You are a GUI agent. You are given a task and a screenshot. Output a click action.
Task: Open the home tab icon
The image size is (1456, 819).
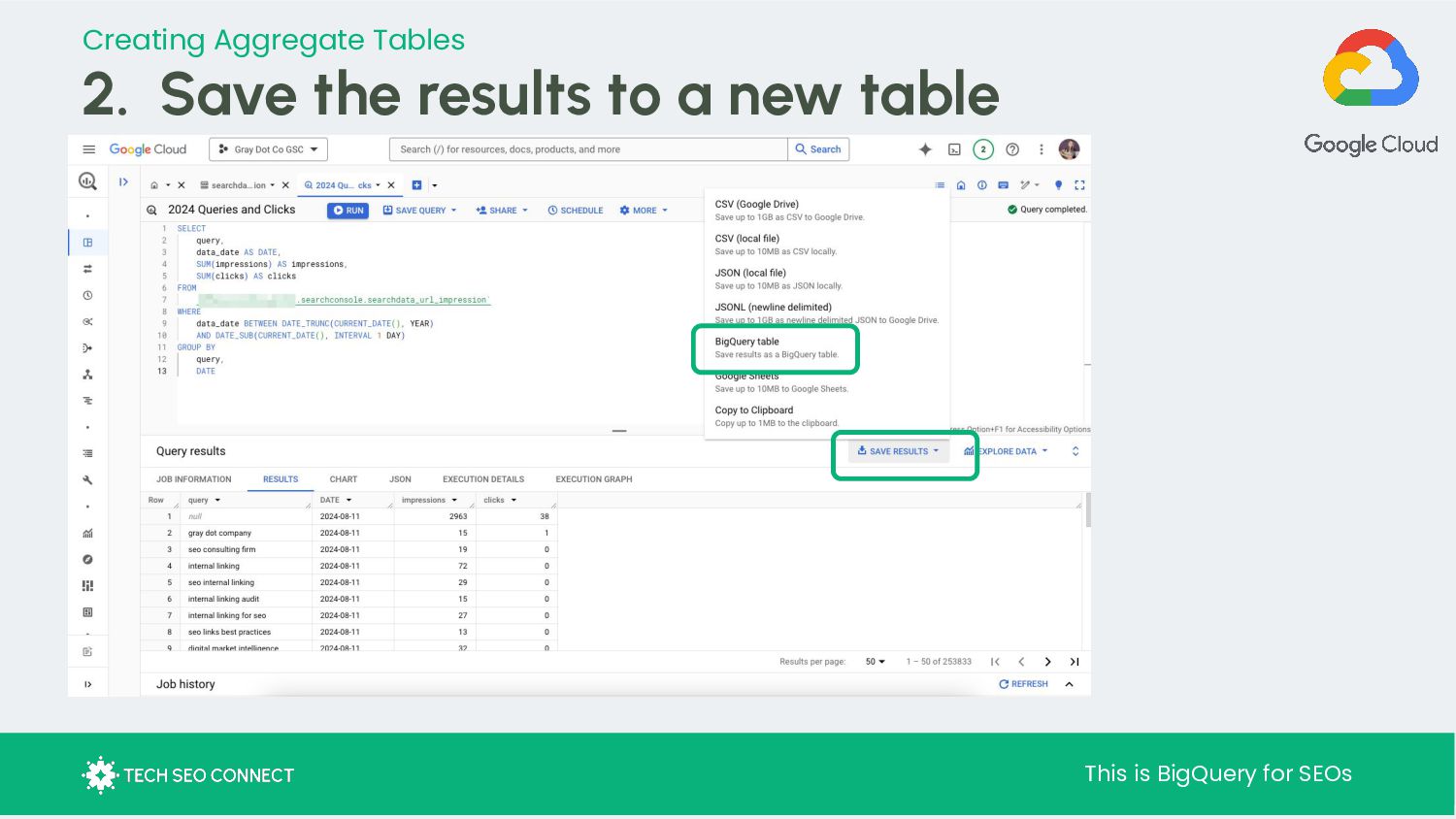(154, 185)
